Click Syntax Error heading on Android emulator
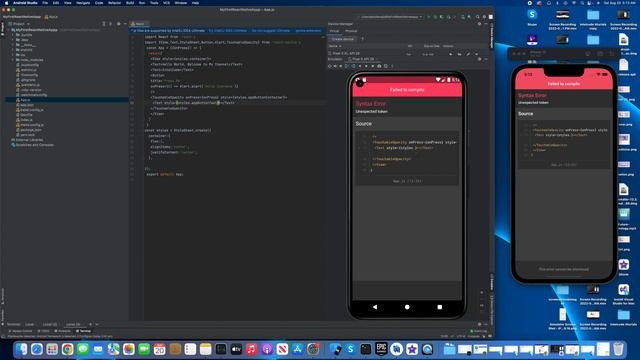The width and height of the screenshot is (640, 360). (371, 104)
